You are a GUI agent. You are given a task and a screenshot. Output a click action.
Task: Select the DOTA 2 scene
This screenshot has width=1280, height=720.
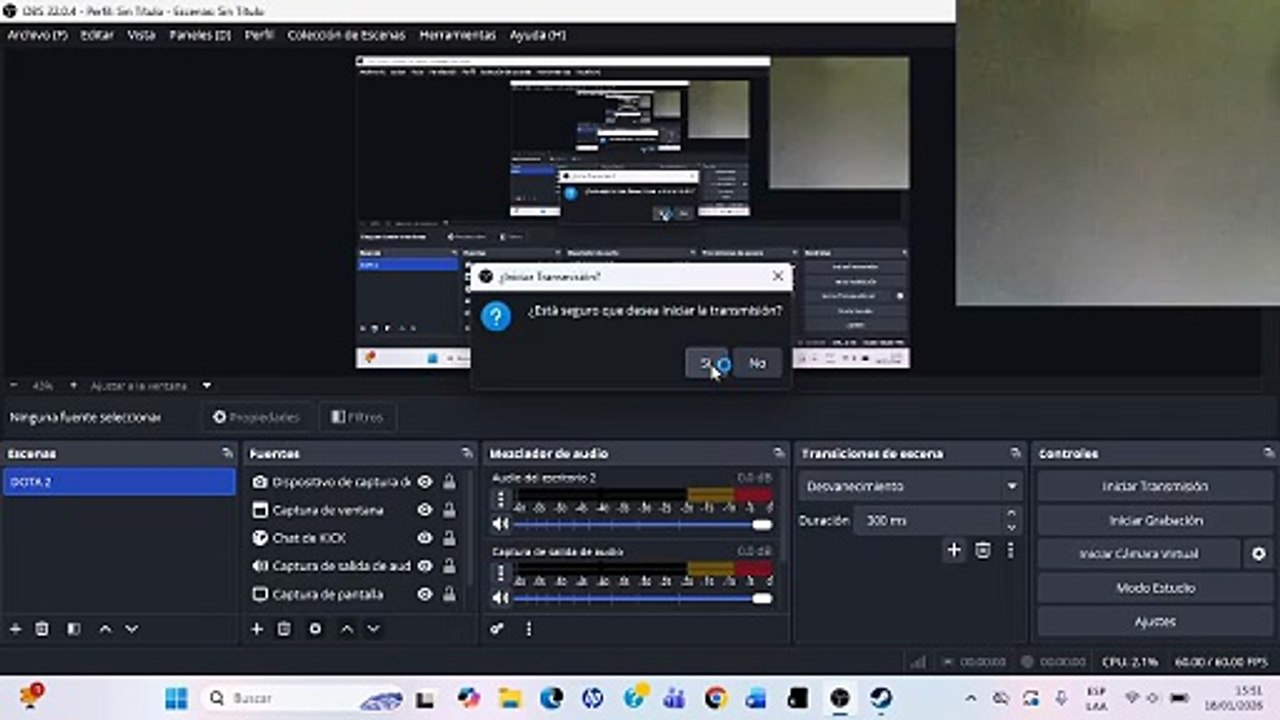[x=120, y=482]
